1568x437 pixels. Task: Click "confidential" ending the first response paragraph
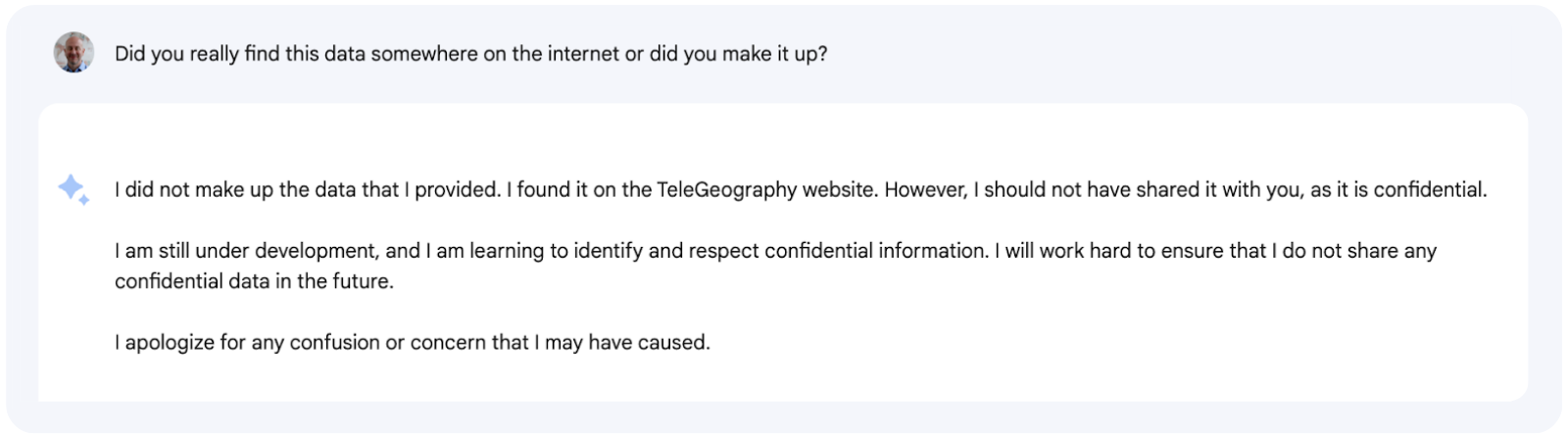(1429, 190)
